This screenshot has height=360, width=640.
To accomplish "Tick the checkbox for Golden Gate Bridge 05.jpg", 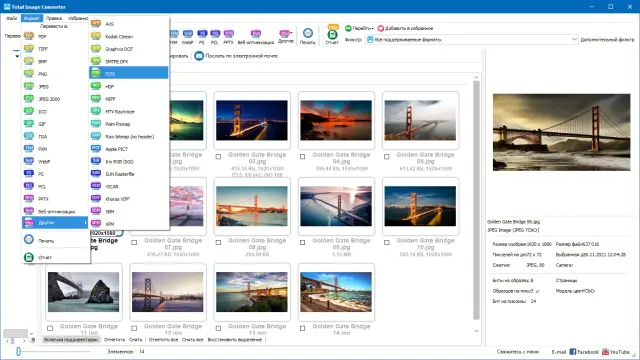I will pos(387,157).
